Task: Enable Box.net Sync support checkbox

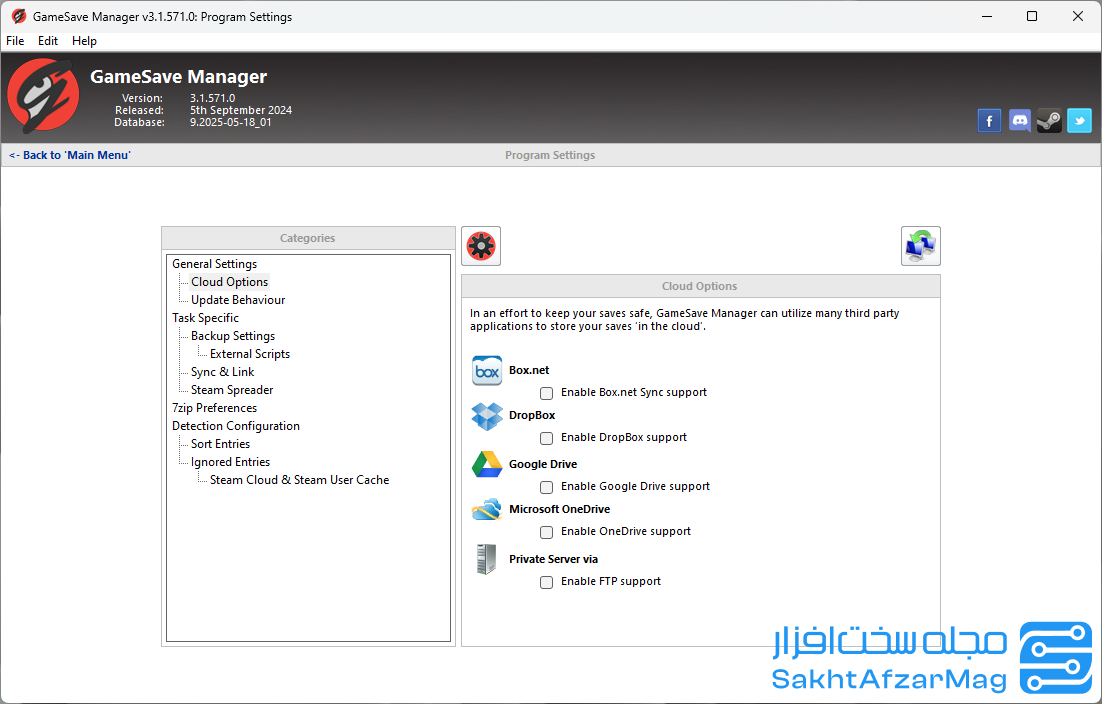Action: tap(546, 393)
